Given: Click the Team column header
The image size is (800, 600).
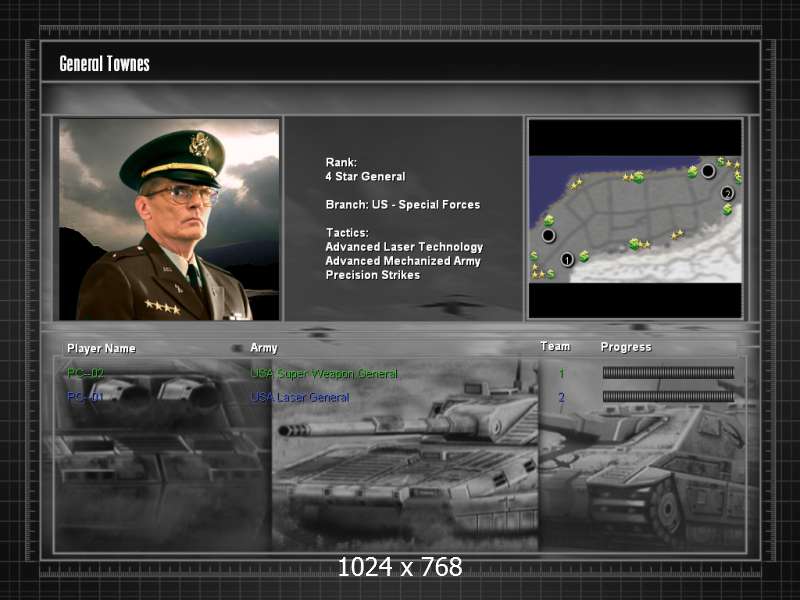Looking at the screenshot, I should coord(555,346).
